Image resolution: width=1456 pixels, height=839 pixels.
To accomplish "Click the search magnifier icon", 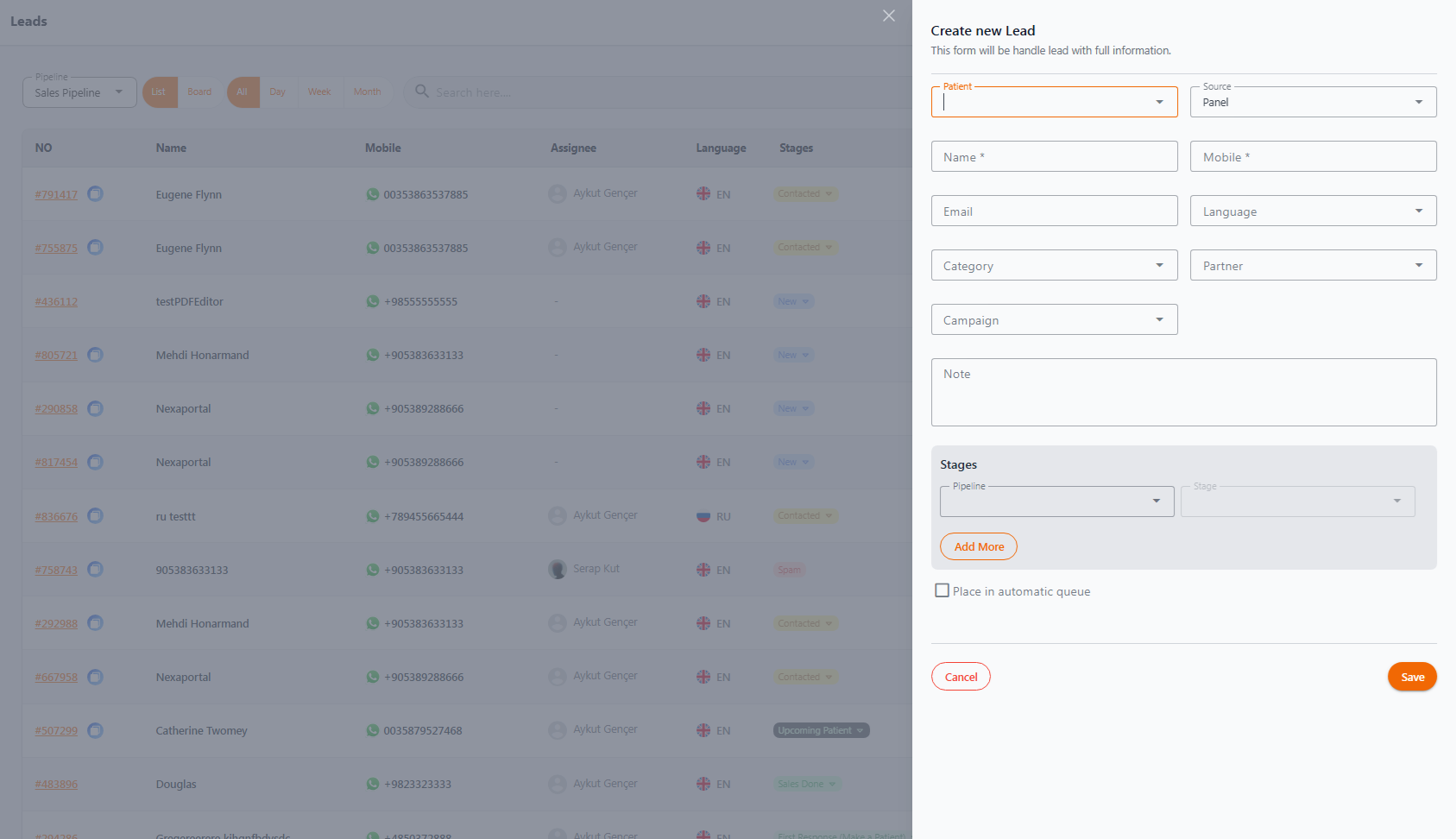I will (x=422, y=91).
